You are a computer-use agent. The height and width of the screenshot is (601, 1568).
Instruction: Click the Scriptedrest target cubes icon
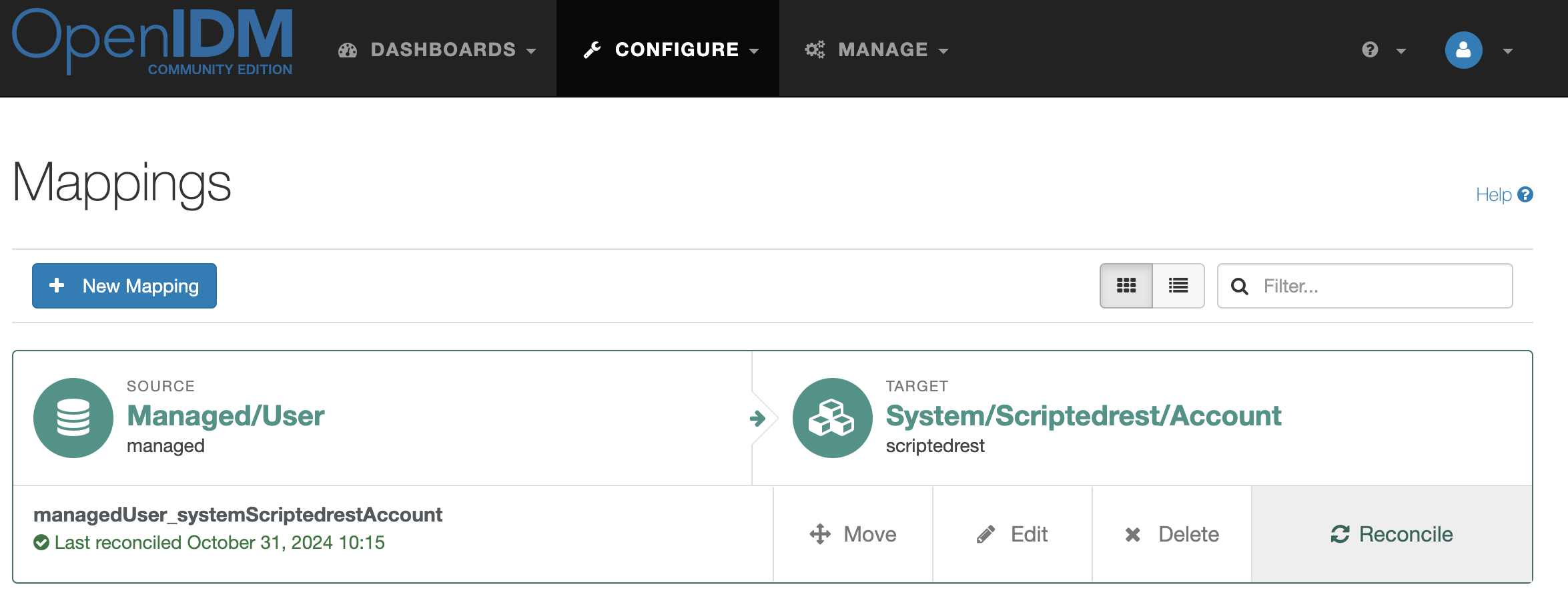832,418
